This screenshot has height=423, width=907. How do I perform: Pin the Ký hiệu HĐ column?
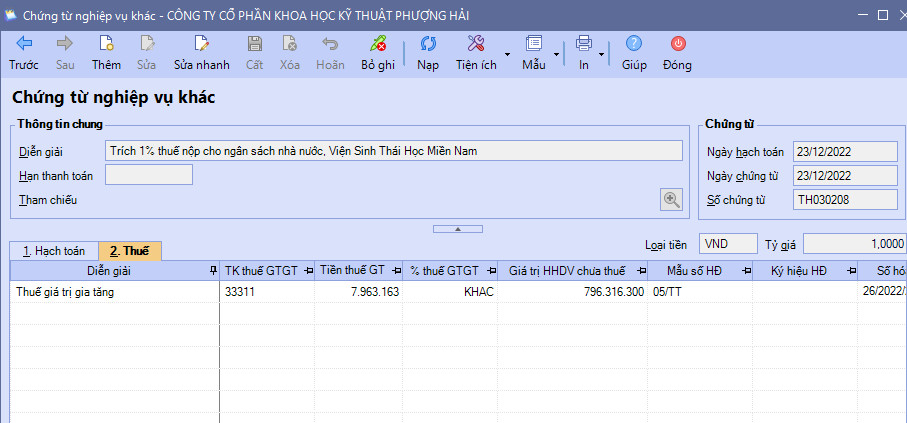(851, 271)
